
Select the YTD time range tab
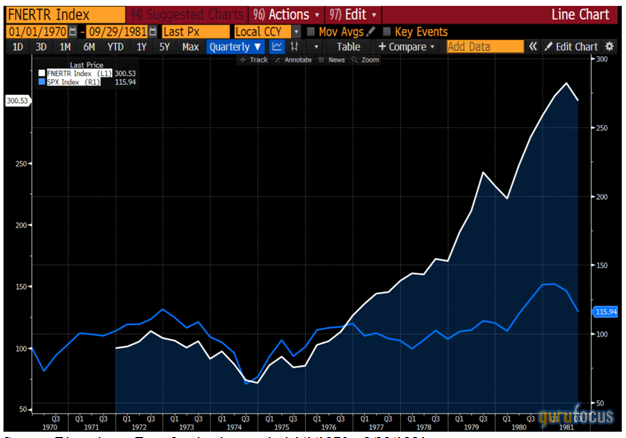115,47
